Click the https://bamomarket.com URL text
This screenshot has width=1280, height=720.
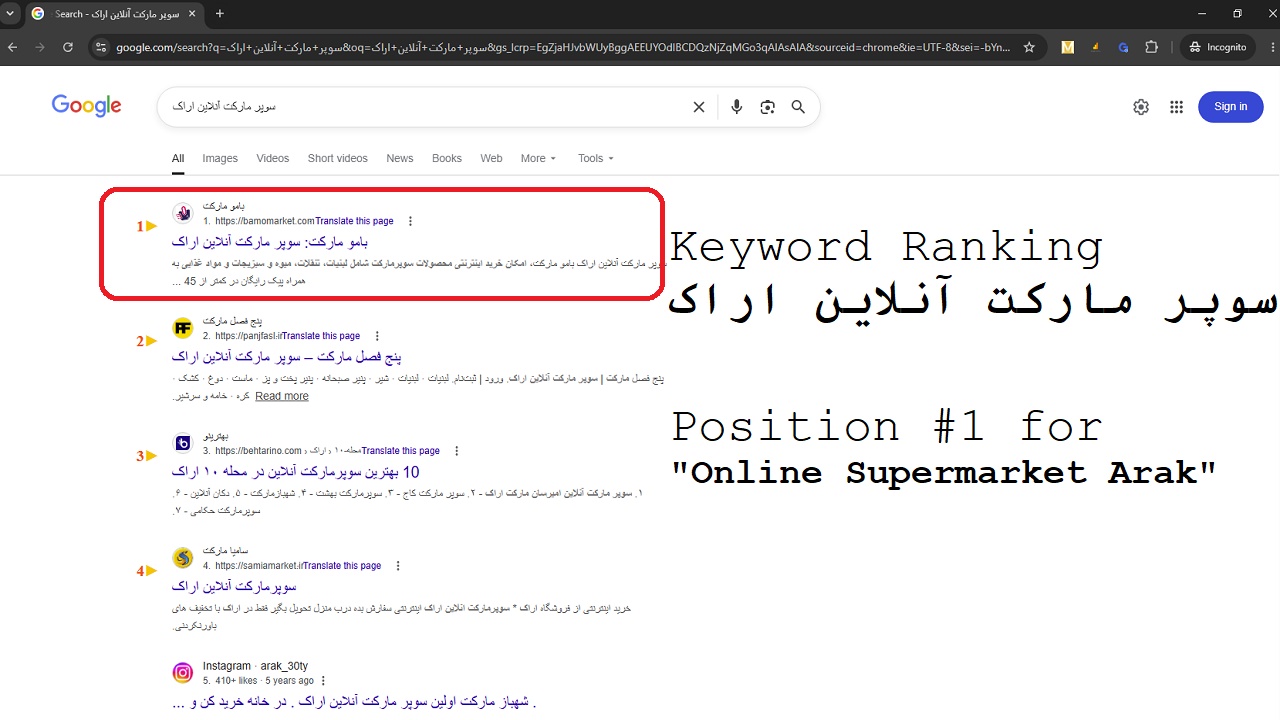[265, 221]
